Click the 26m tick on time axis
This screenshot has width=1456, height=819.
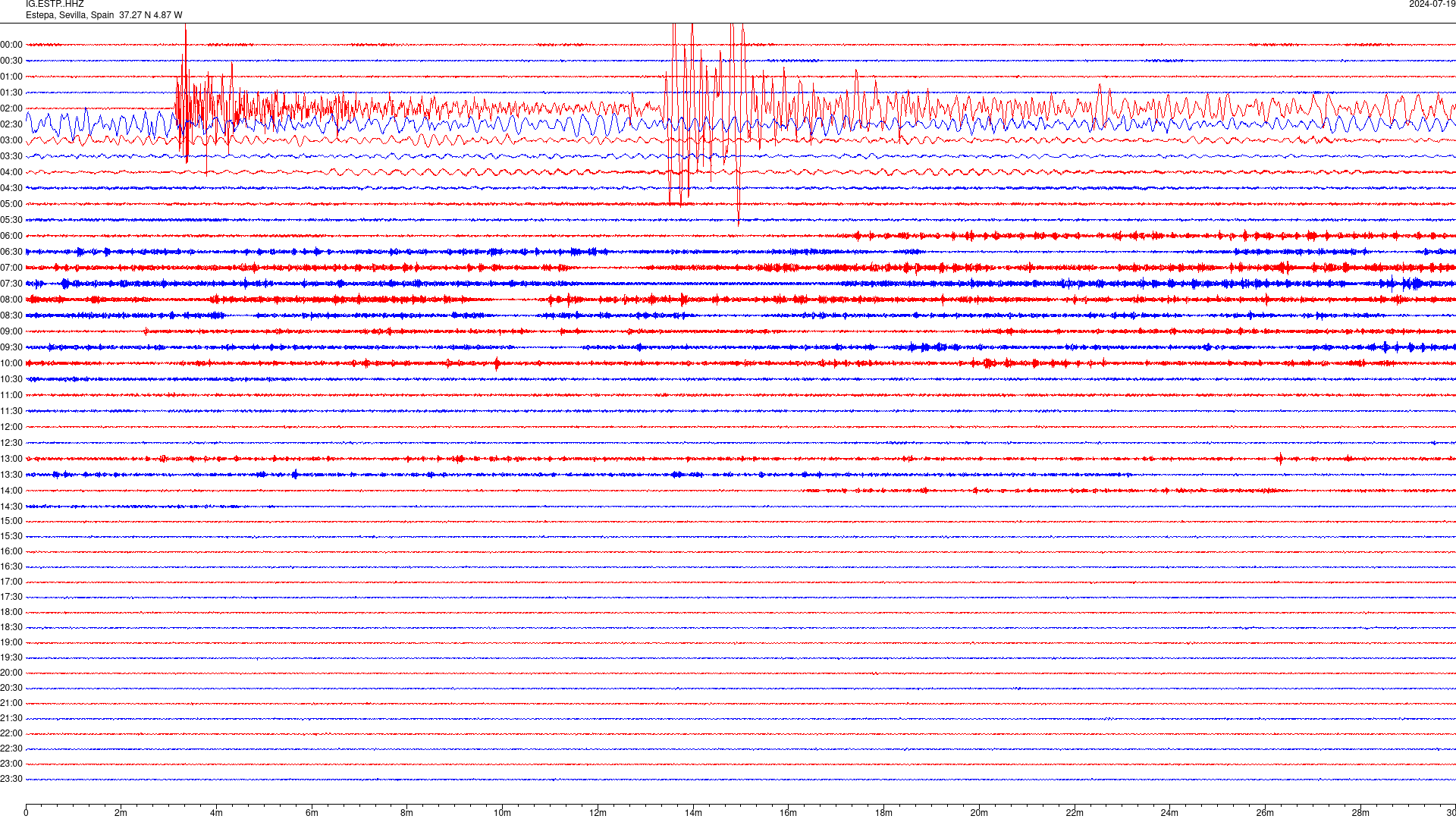(x=1265, y=813)
